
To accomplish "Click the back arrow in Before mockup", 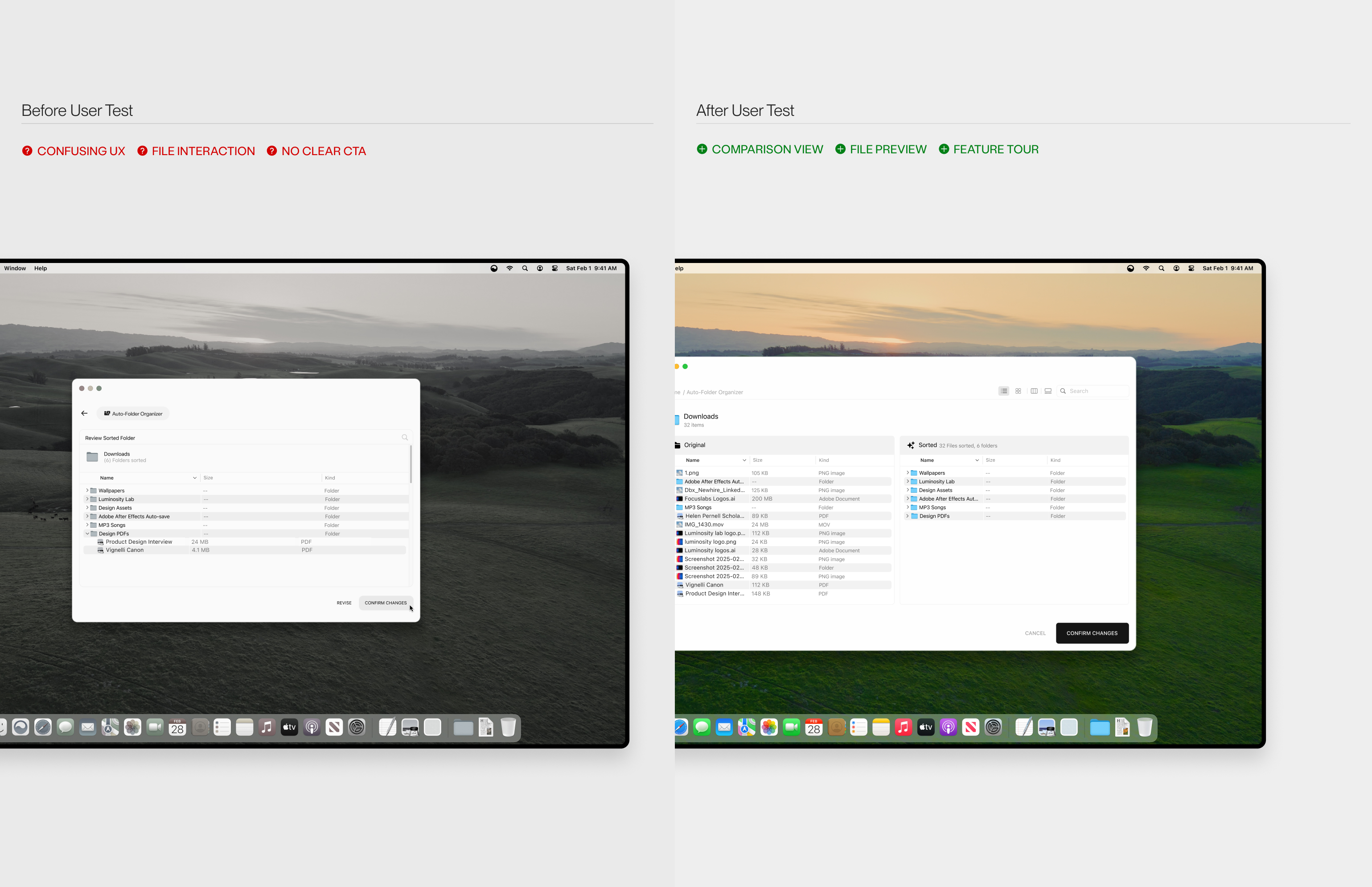I will pyautogui.click(x=85, y=414).
